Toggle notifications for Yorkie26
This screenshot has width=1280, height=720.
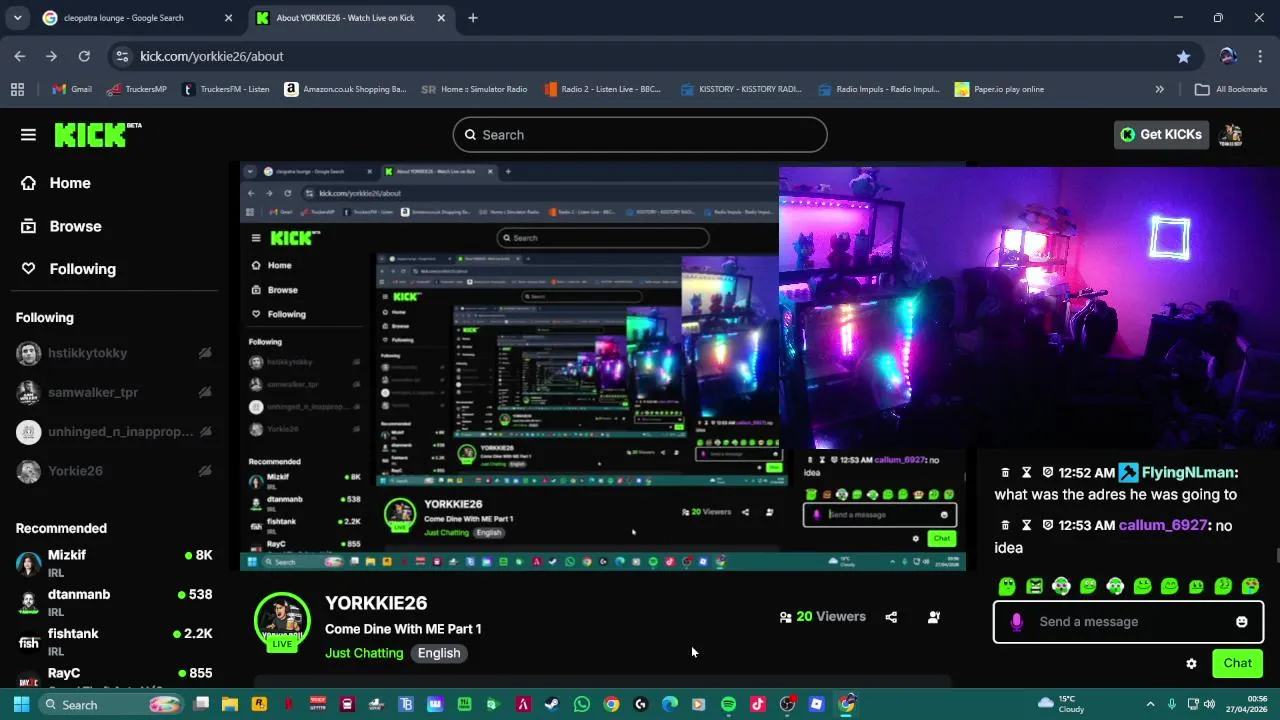[x=205, y=471]
